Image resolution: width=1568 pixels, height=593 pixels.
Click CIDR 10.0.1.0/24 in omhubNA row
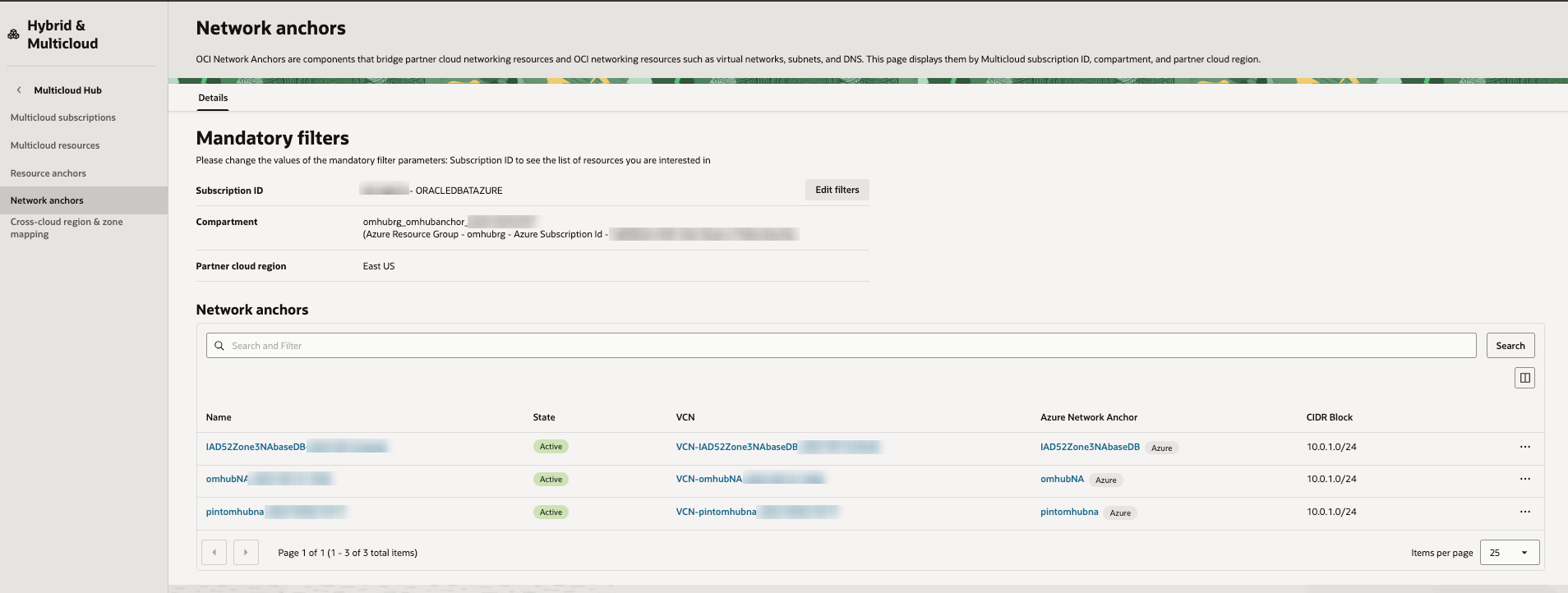(x=1331, y=479)
